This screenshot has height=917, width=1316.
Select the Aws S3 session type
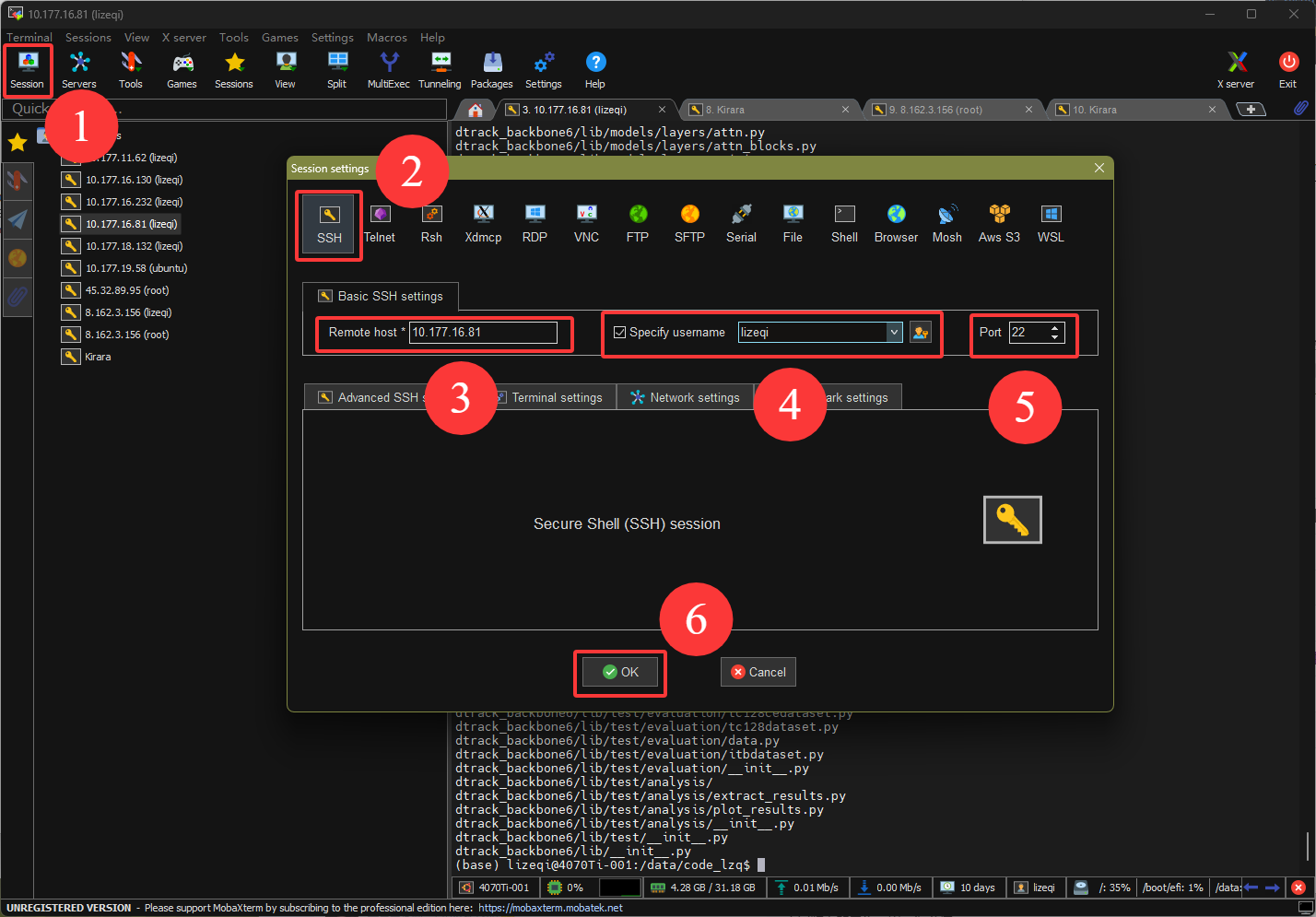pyautogui.click(x=999, y=224)
